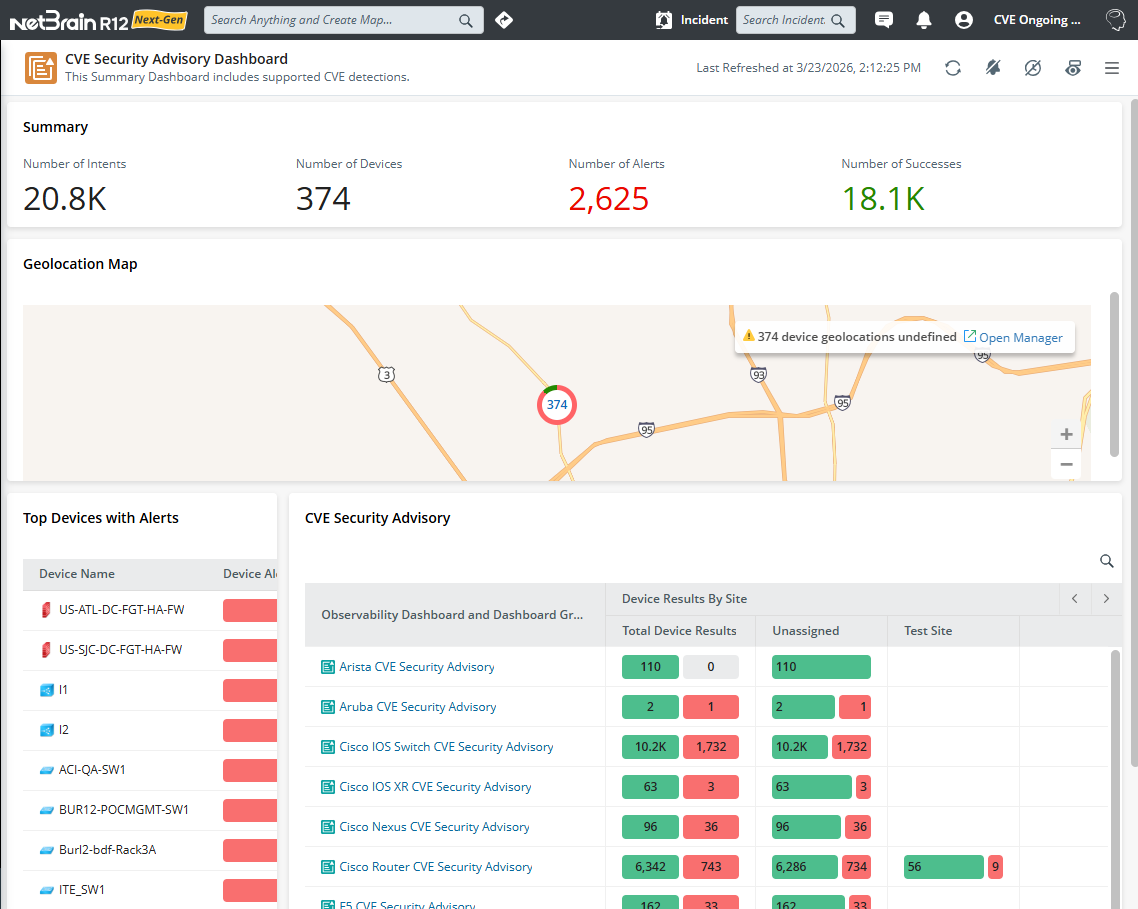Click the 2,625 alerts count
The width and height of the screenshot is (1138, 909).
[x=608, y=199]
